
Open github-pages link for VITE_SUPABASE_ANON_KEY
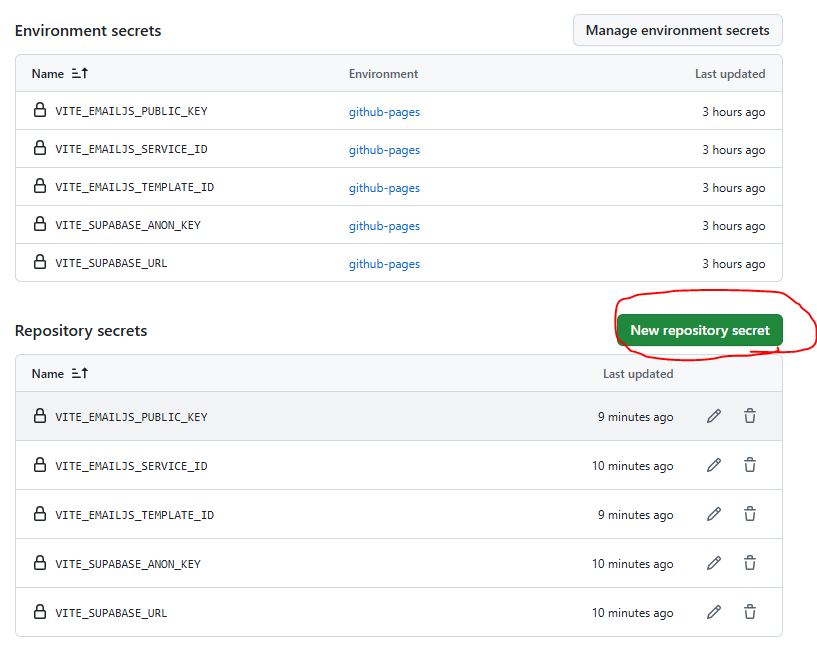pyautogui.click(x=384, y=226)
